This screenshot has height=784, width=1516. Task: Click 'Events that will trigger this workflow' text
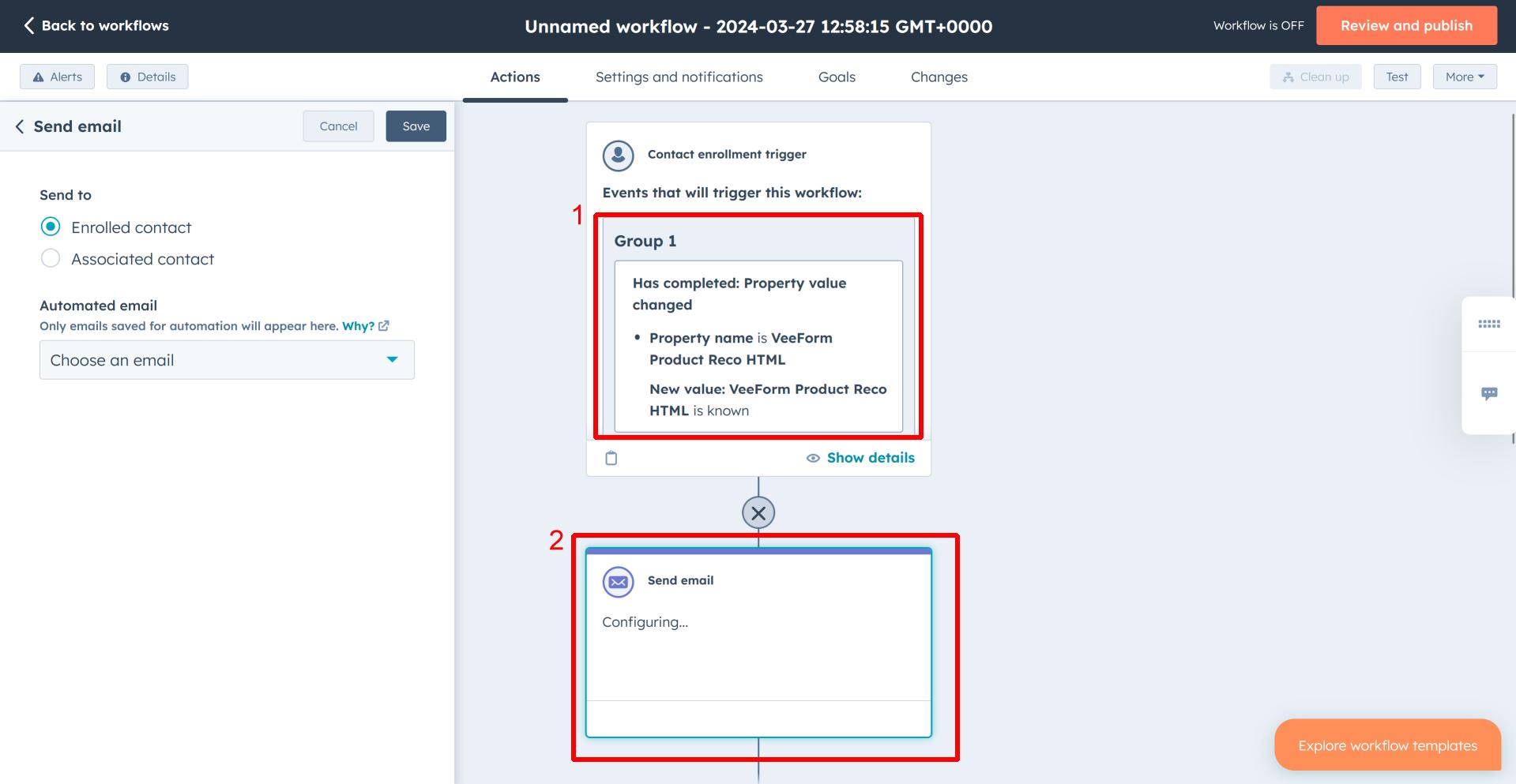tap(732, 193)
